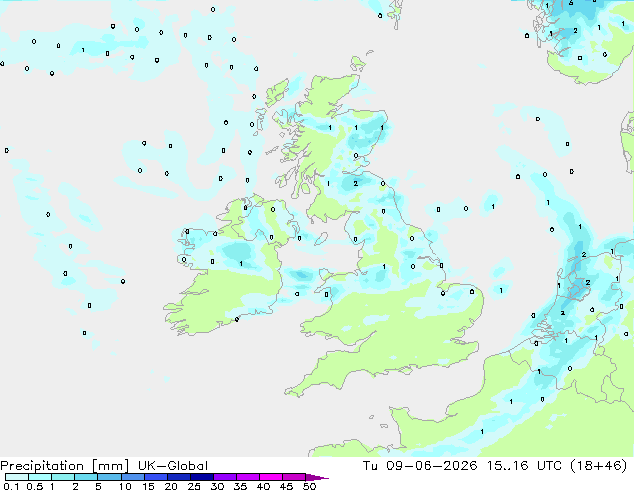Select the 15–20 mm legend color swatch
The height and width of the screenshot is (490, 634).
pos(156,477)
